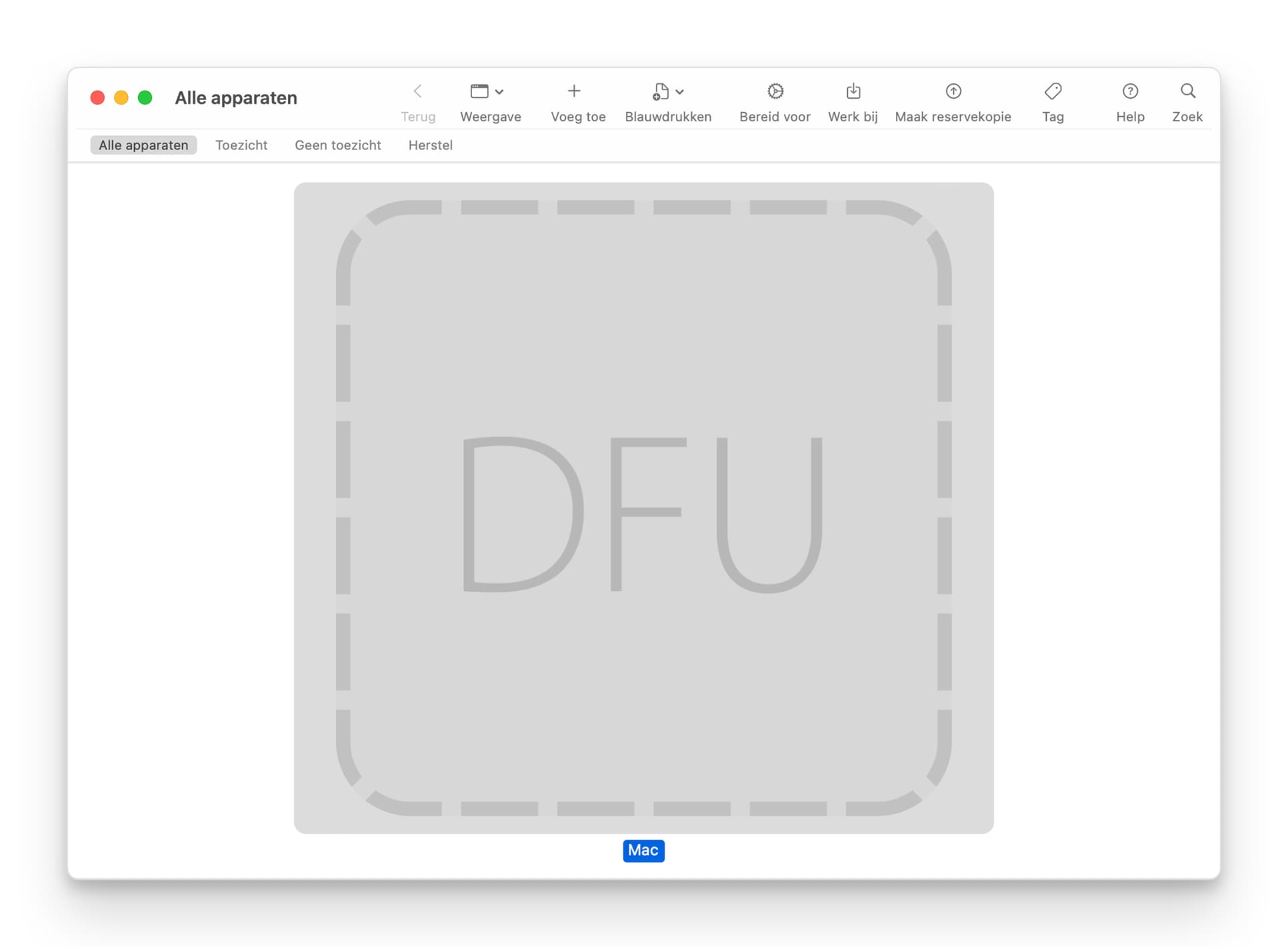Screen dimensions: 1288x947
Task: Minimize window with the yellow button
Action: point(121,98)
